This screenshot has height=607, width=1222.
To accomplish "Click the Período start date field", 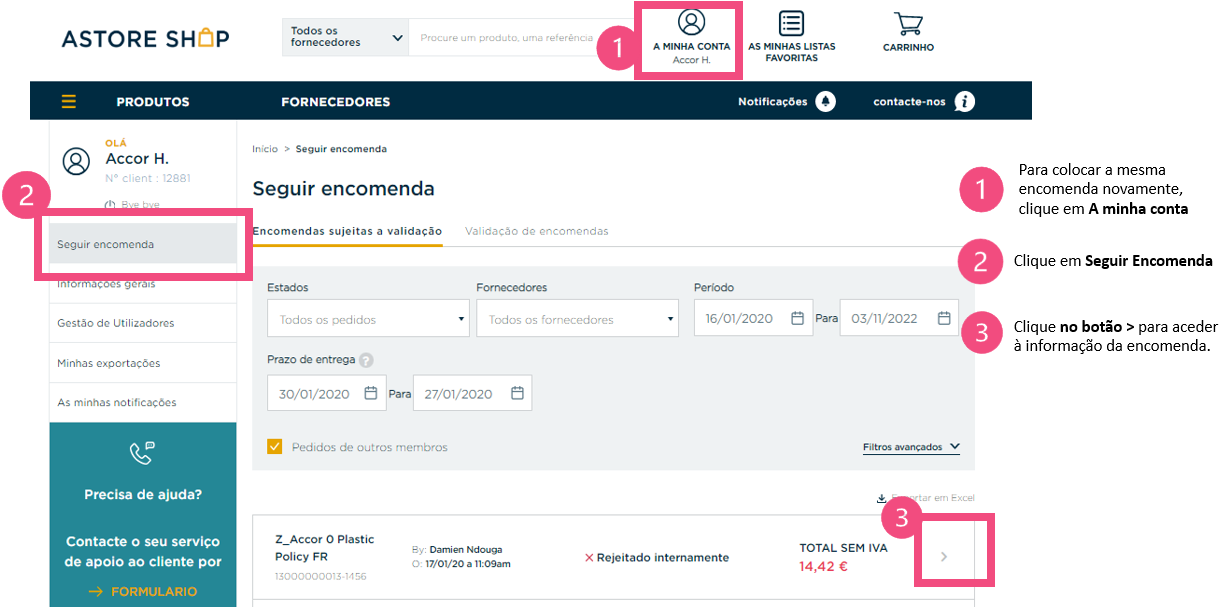I will pyautogui.click(x=753, y=319).
